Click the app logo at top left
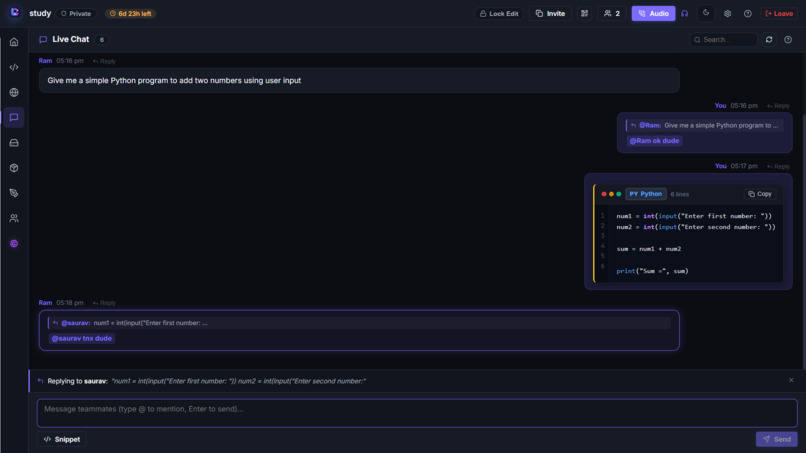The height and width of the screenshot is (453, 806). coord(14,12)
